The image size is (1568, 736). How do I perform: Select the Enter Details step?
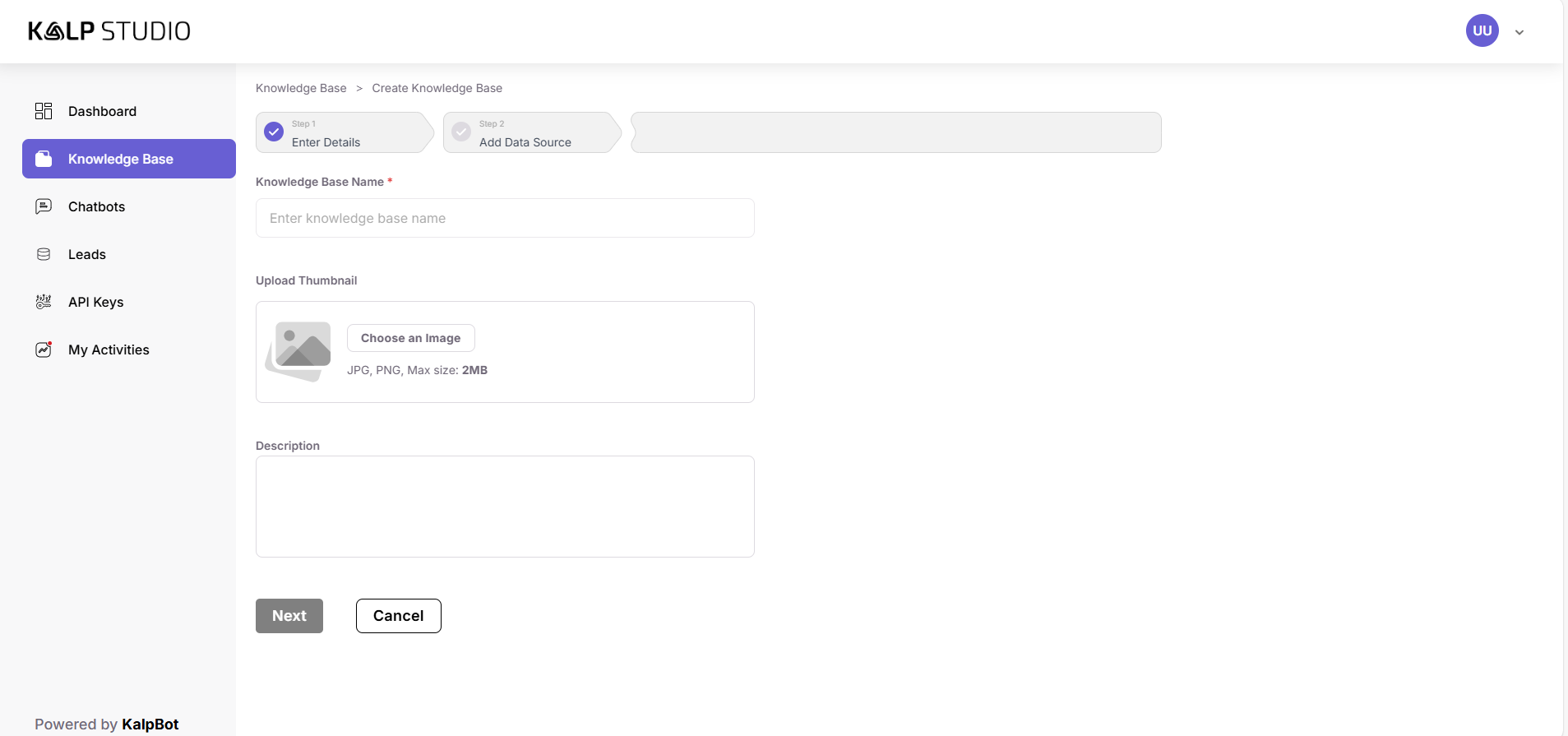326,141
